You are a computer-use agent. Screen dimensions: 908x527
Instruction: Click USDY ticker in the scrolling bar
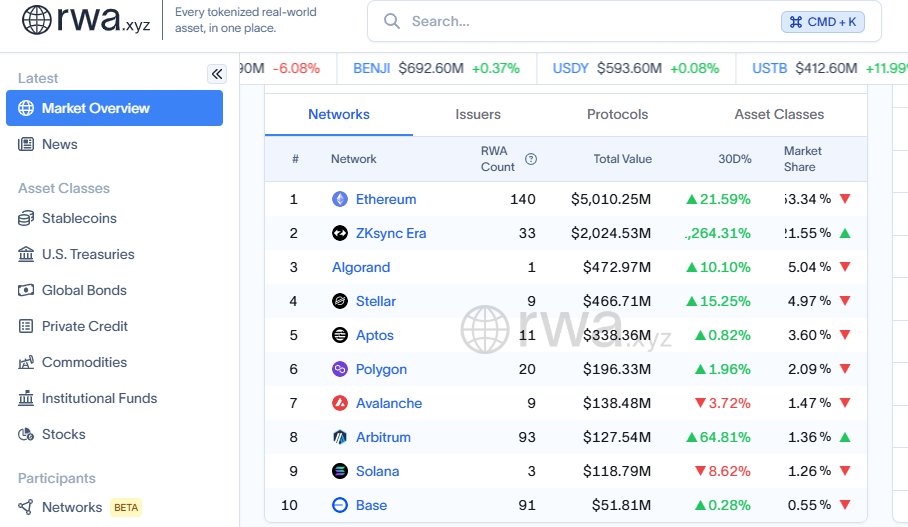570,68
